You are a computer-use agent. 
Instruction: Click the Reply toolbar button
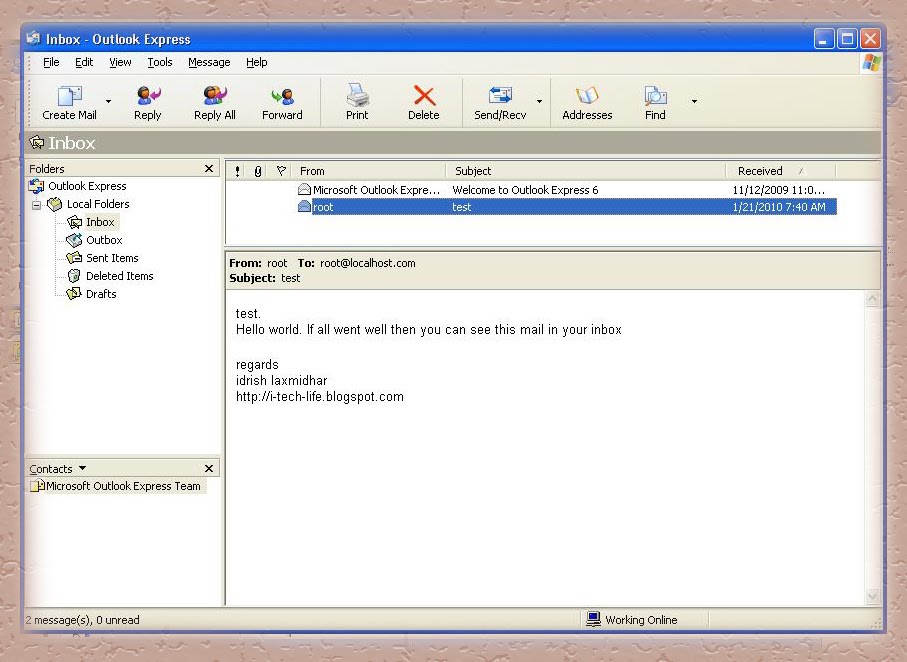(148, 103)
